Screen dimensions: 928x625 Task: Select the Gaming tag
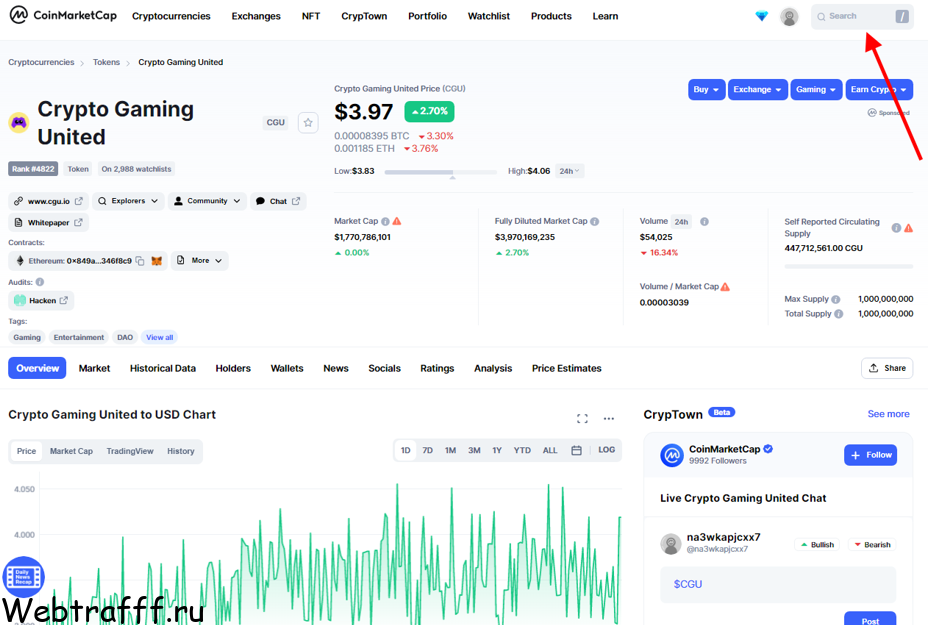[27, 337]
